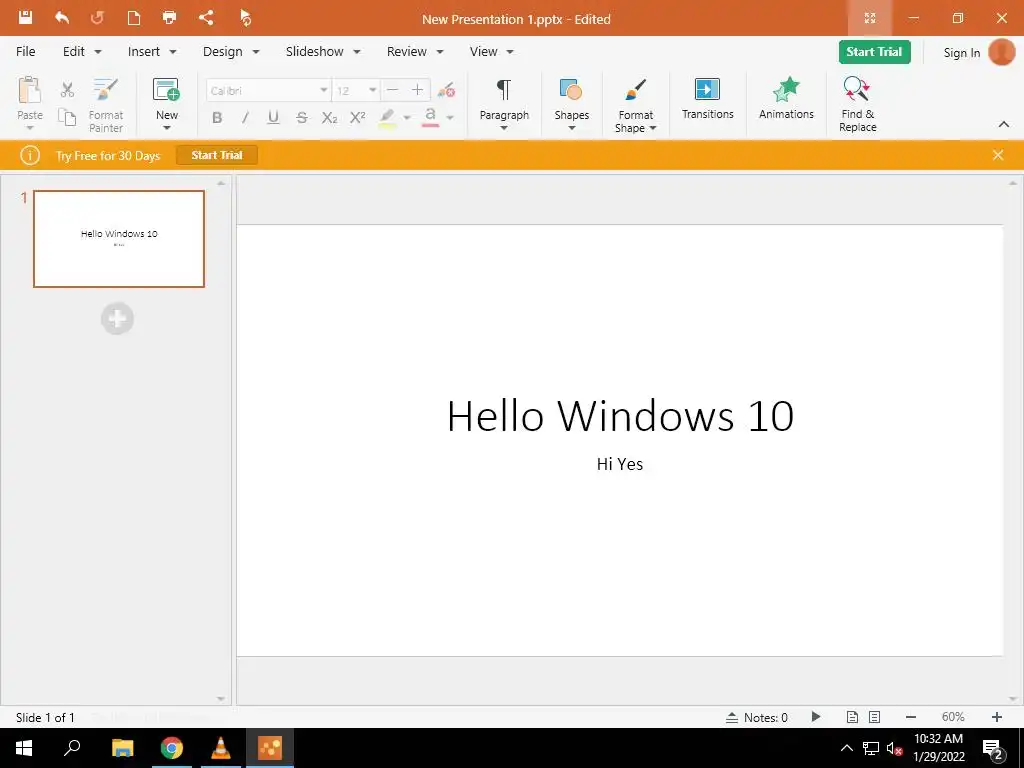Apply the red font color
Image resolution: width=1024 pixels, height=768 pixels.
[x=430, y=118]
